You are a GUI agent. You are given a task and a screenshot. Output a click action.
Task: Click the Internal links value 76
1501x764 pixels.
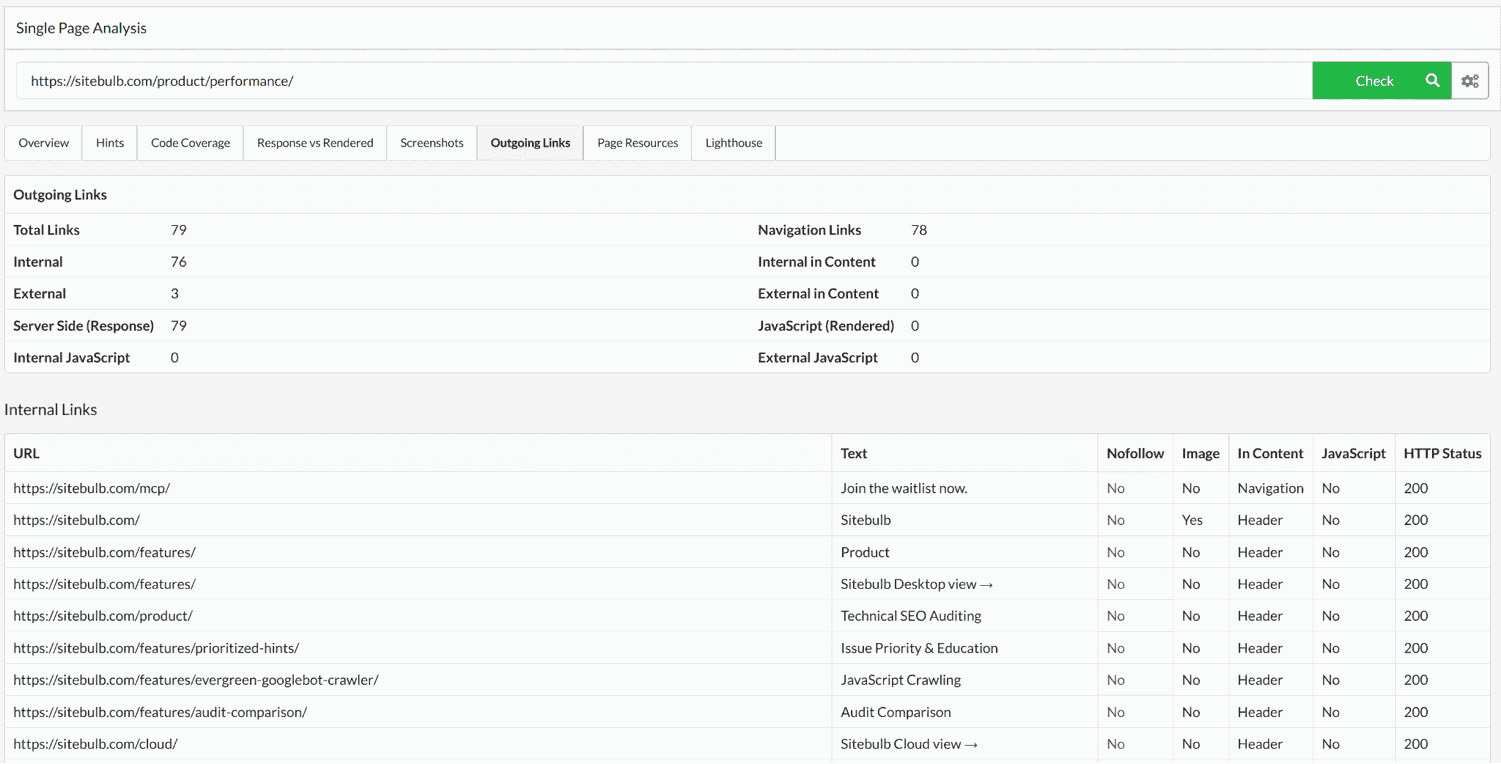click(x=179, y=262)
